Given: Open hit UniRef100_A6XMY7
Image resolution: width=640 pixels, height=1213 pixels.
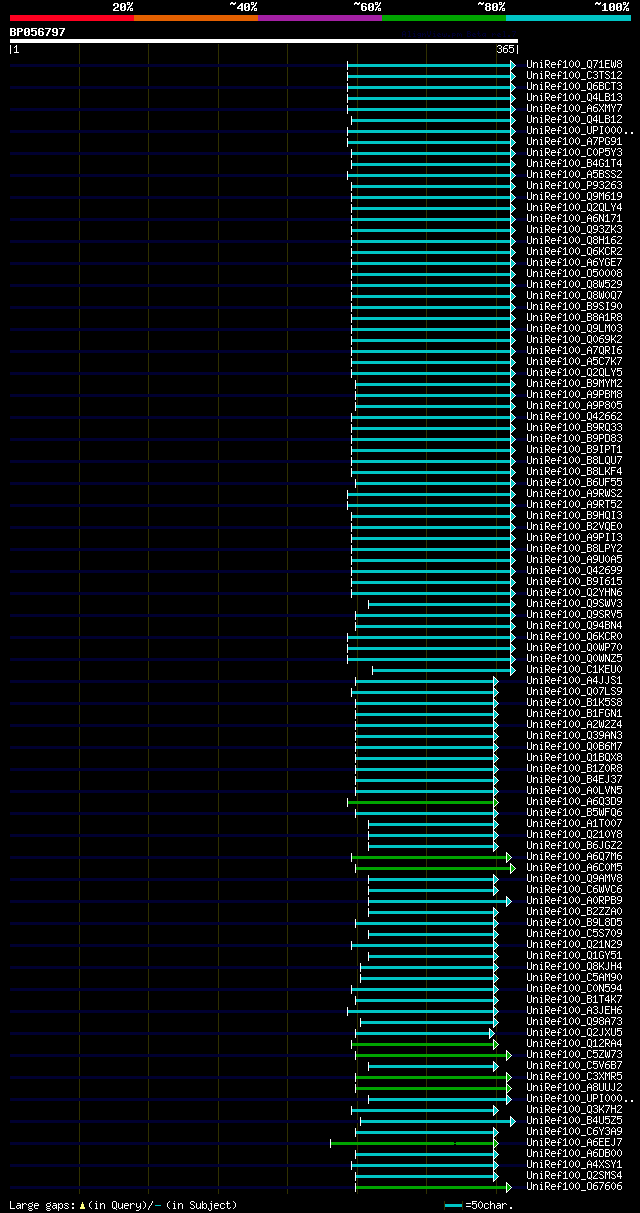Looking at the screenshot, I should click(574, 108).
